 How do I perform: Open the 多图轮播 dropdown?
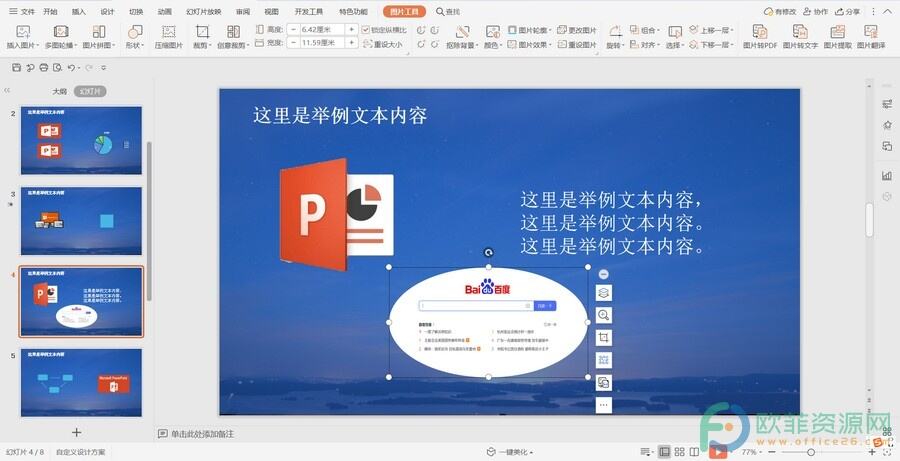[x=61, y=45]
